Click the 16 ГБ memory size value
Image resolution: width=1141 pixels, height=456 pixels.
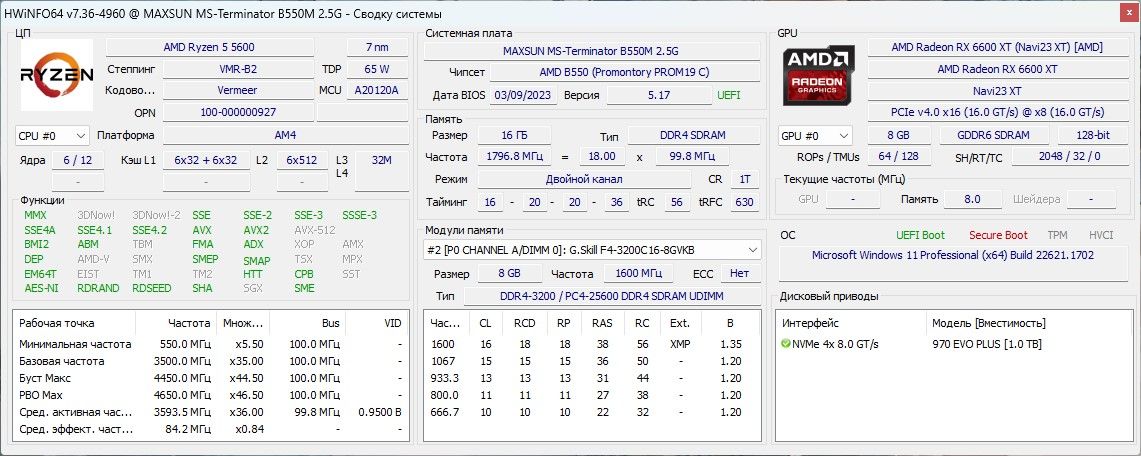[x=514, y=135]
